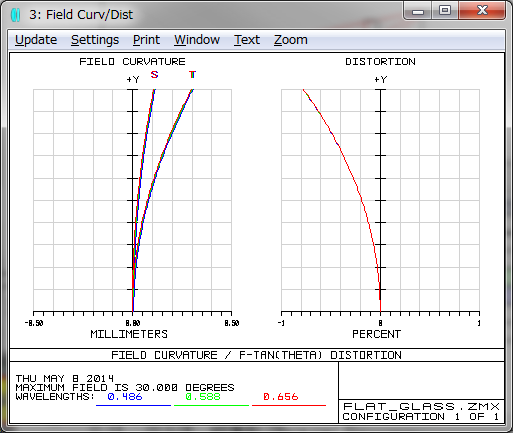
Task: Open the Print menu
Action: click(146, 40)
